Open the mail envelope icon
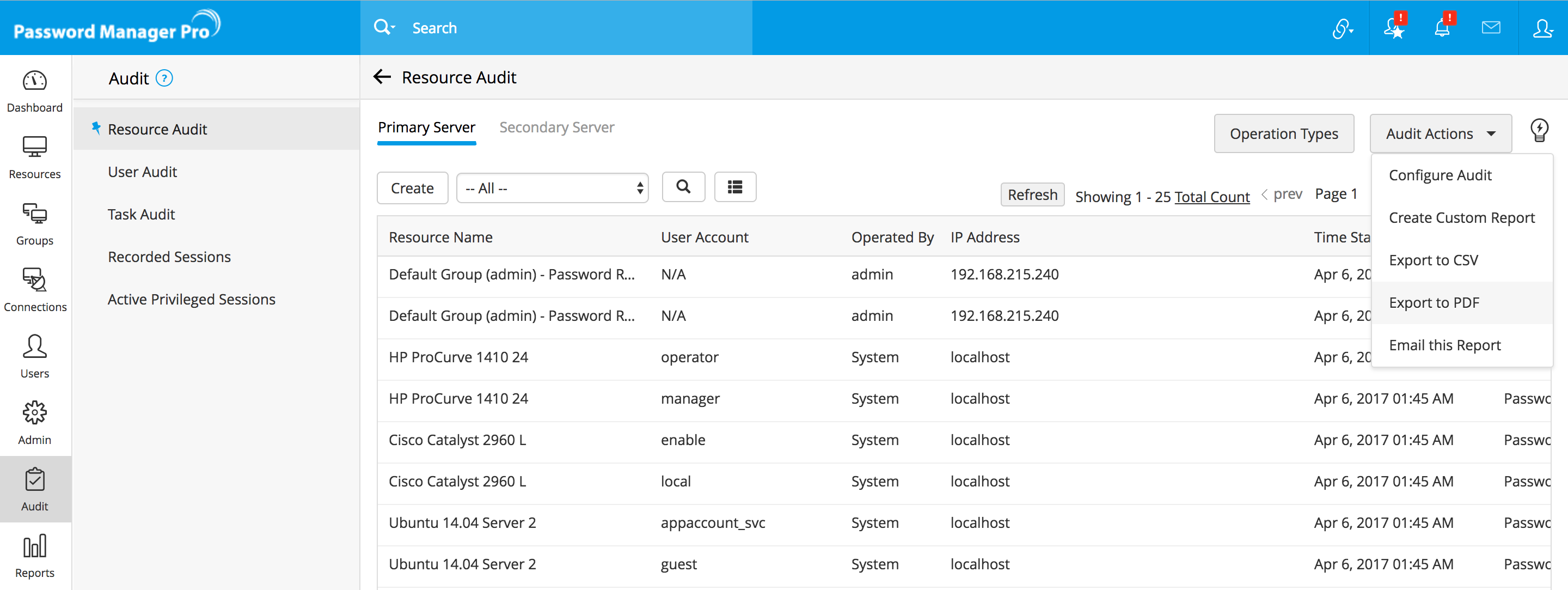 point(1490,28)
